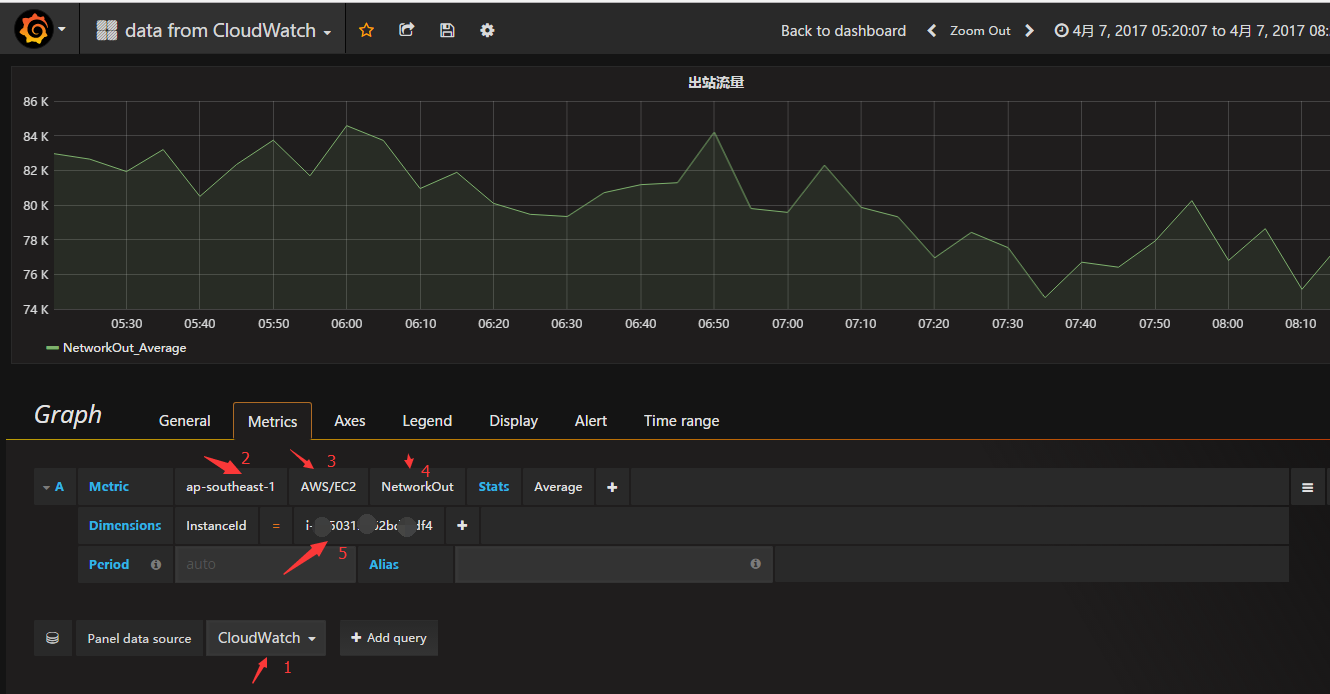This screenshot has height=694, width=1330.
Task: Toggle NetworkOut_Average series in legend
Action: click(123, 348)
